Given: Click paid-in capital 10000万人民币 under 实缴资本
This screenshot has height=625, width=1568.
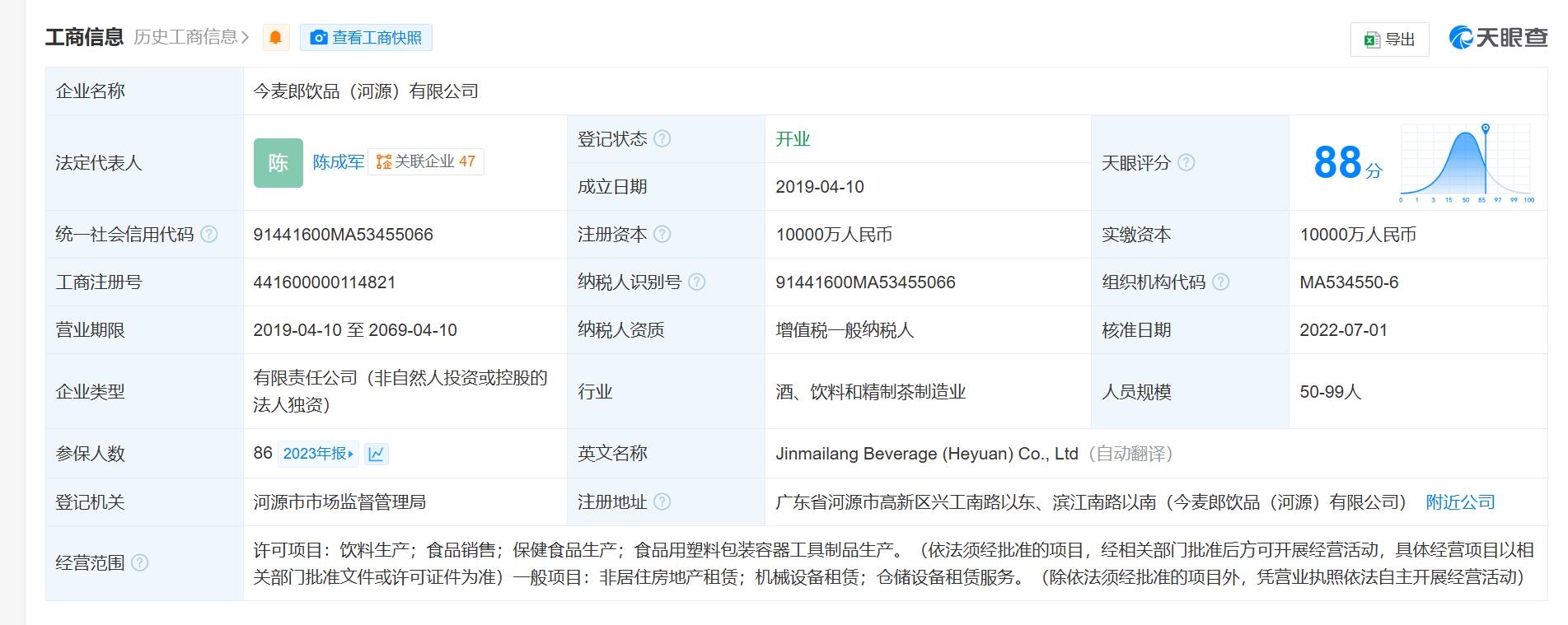Looking at the screenshot, I should pos(1358,235).
